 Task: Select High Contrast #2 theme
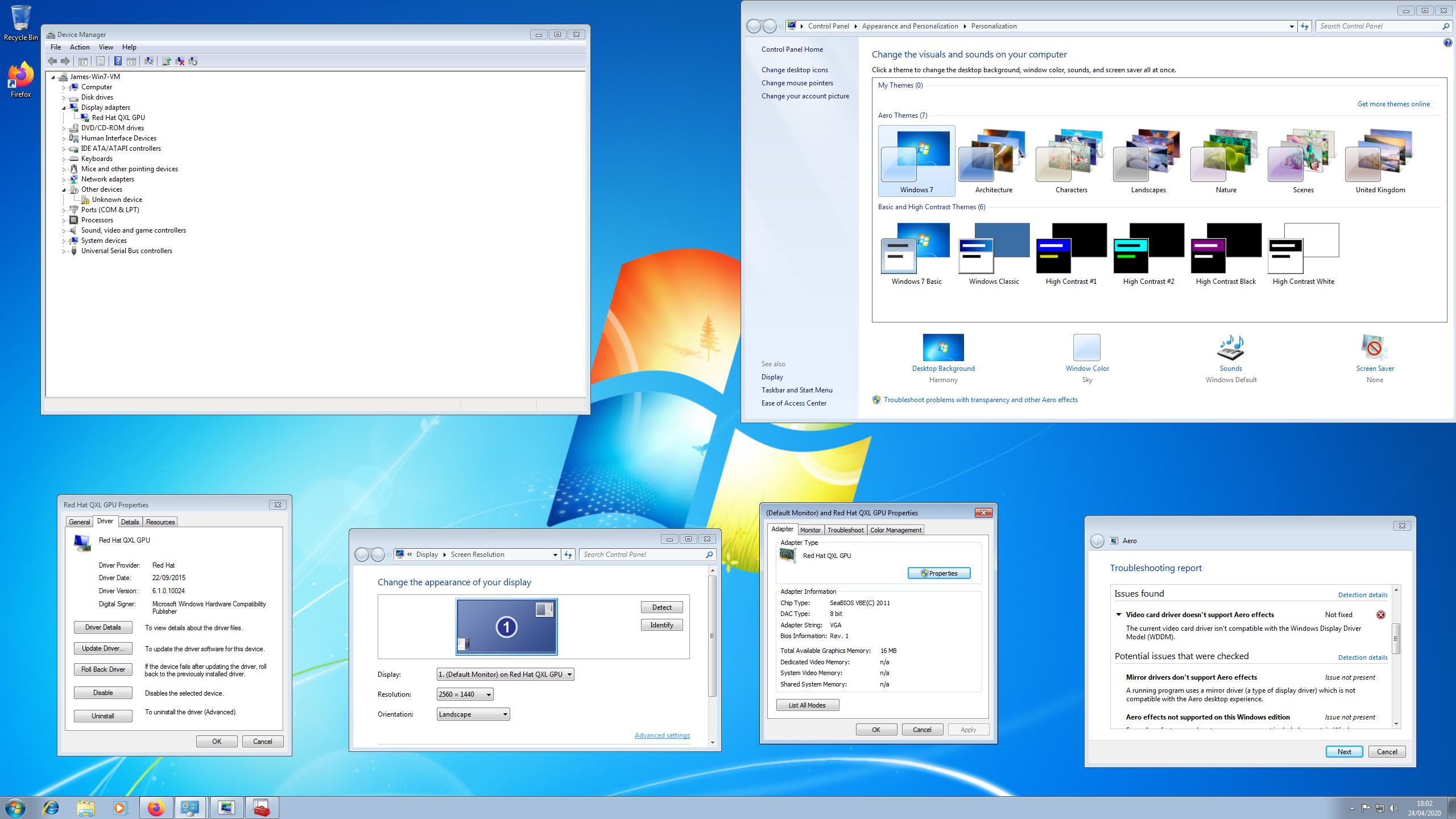coord(1148,254)
